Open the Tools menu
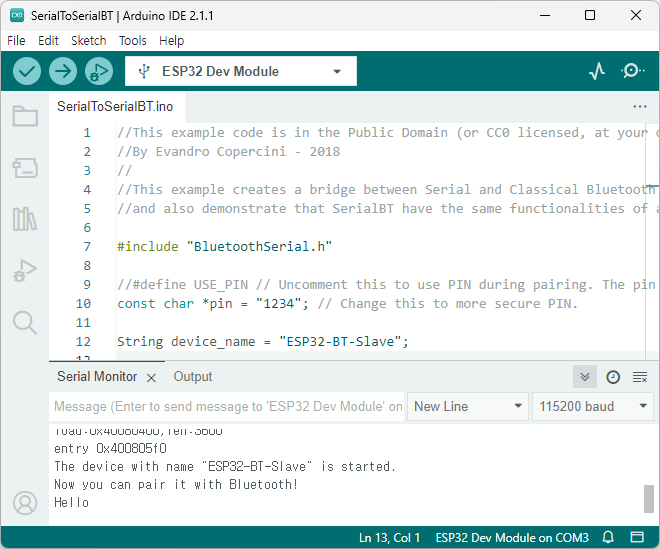This screenshot has width=660, height=549. click(133, 41)
